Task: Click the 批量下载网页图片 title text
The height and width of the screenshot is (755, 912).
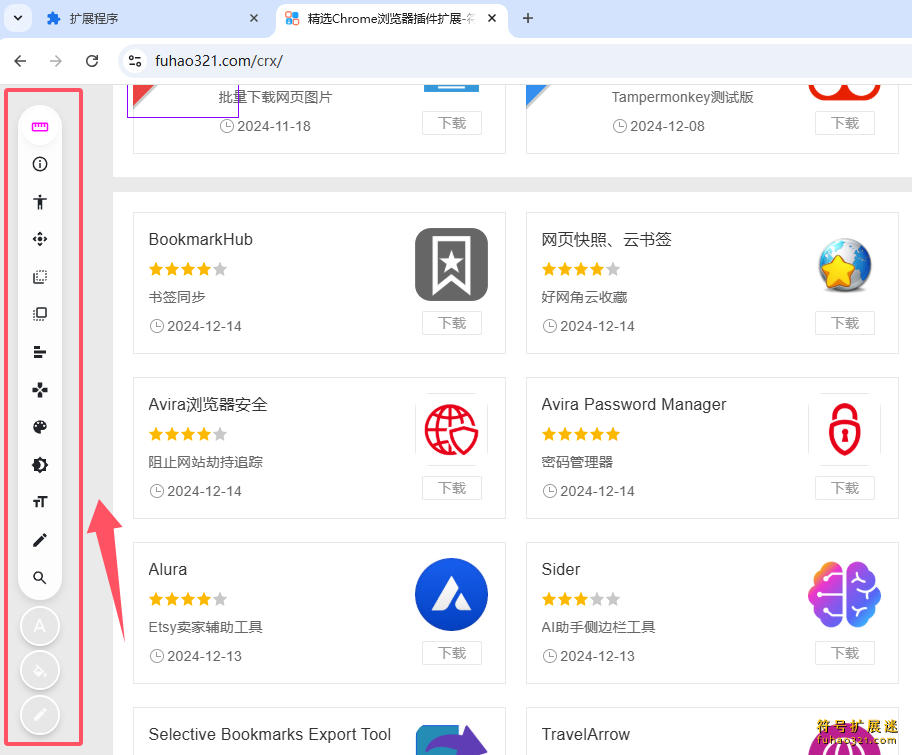Action: [275, 97]
